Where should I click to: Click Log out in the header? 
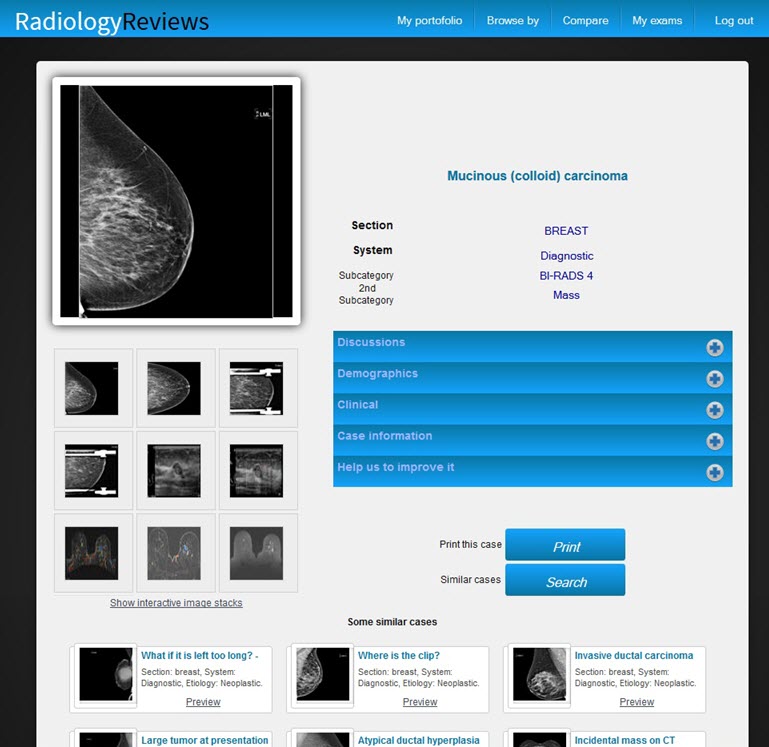(x=734, y=21)
